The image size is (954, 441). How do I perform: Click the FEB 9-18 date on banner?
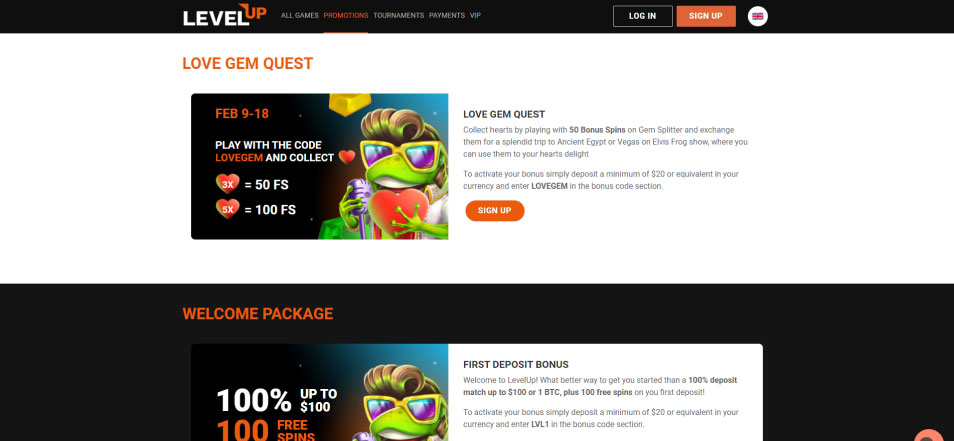tap(242, 114)
